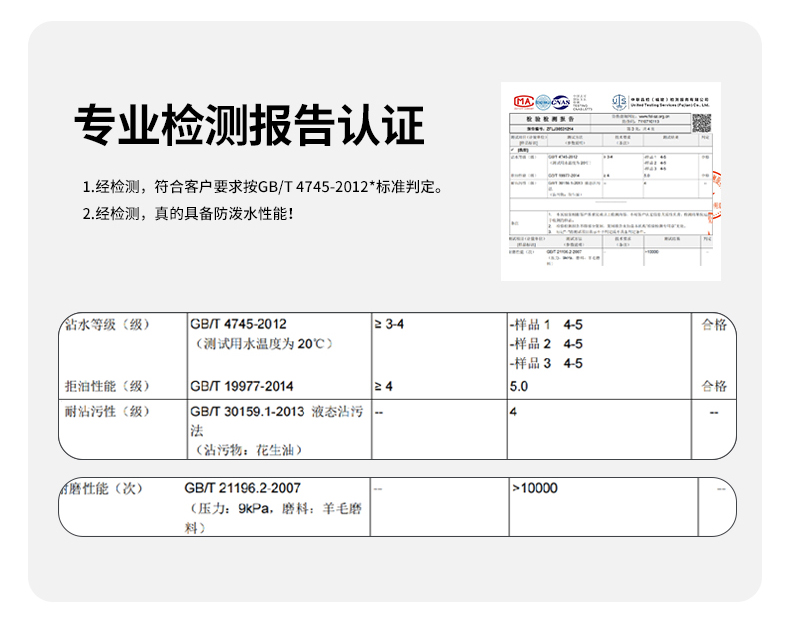This screenshot has height=630, width=790.
Task: Click 合格 in the 沾水等级 row
Action: coord(714,325)
